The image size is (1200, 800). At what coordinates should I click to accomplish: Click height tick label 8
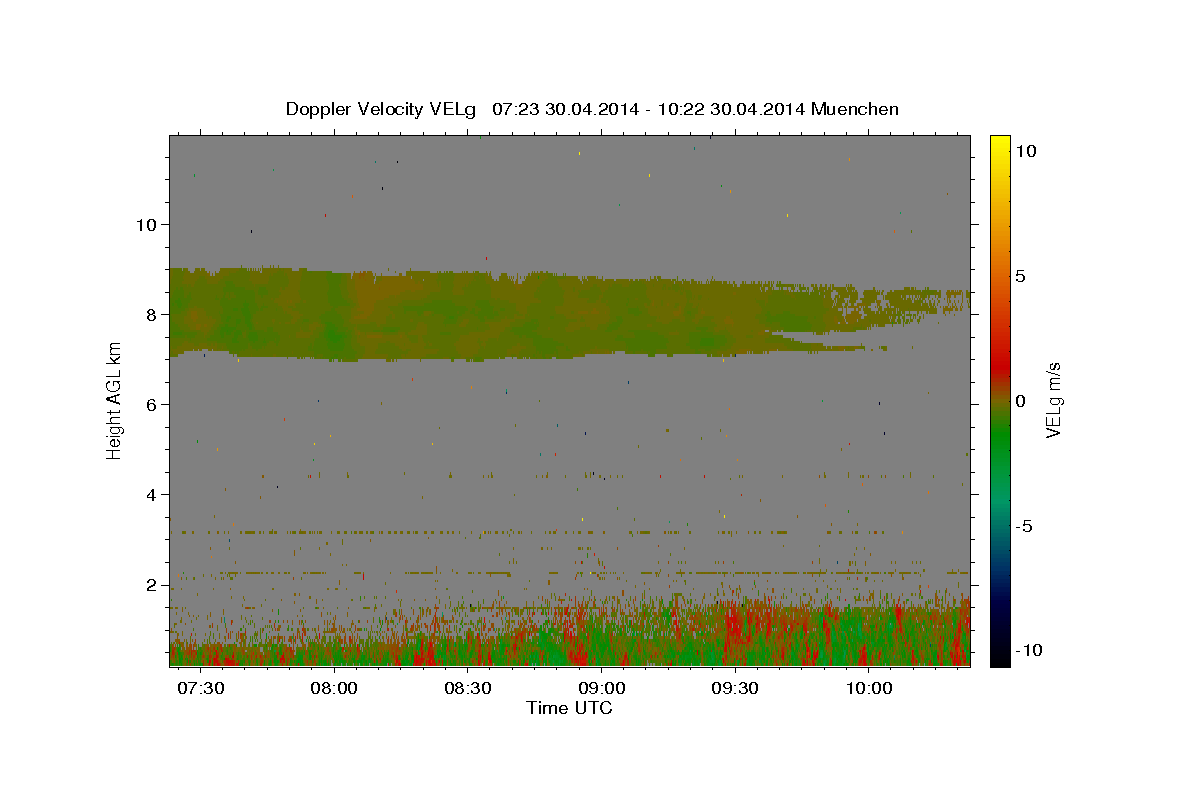[x=152, y=314]
